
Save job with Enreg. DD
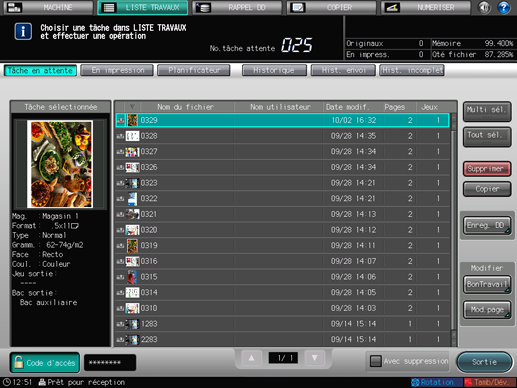coord(487,226)
